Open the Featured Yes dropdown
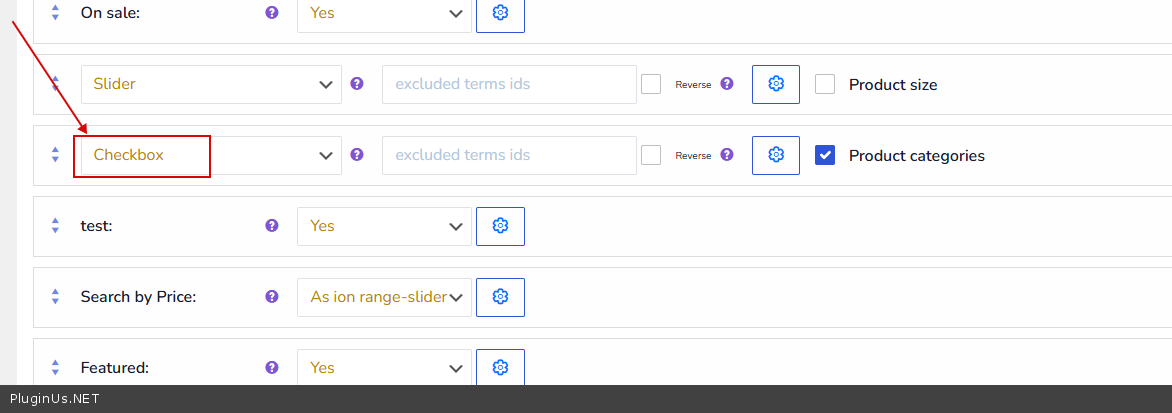This screenshot has width=1172, height=413. pos(384,367)
